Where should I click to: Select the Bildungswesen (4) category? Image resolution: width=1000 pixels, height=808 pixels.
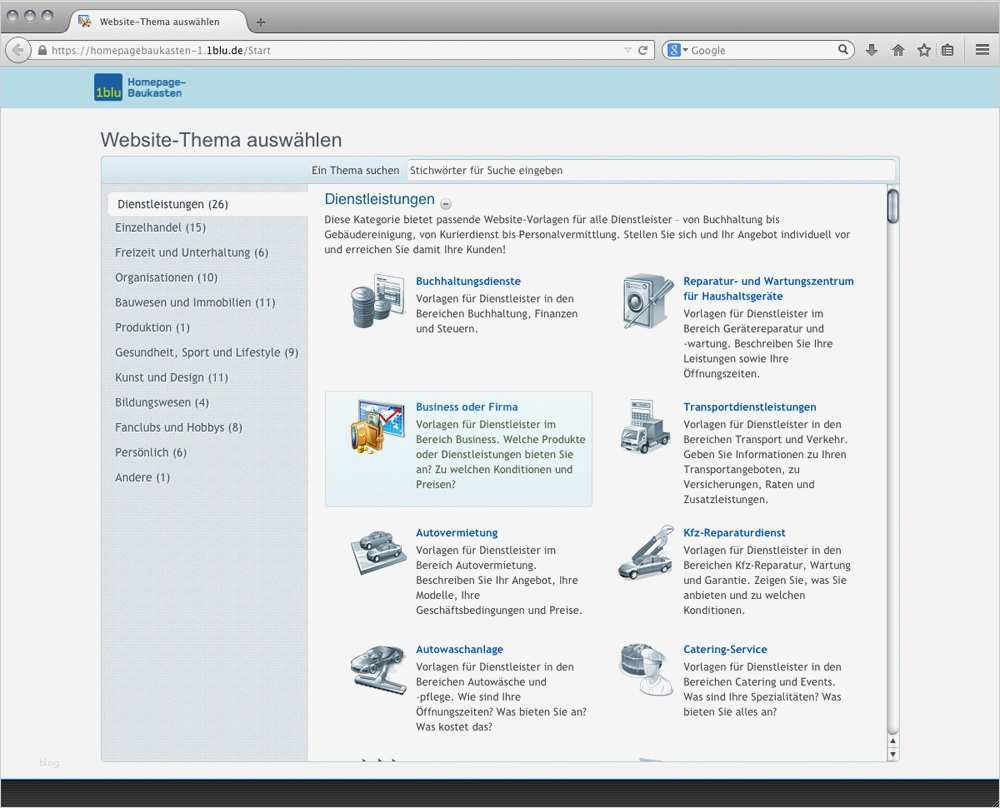[x=162, y=402]
